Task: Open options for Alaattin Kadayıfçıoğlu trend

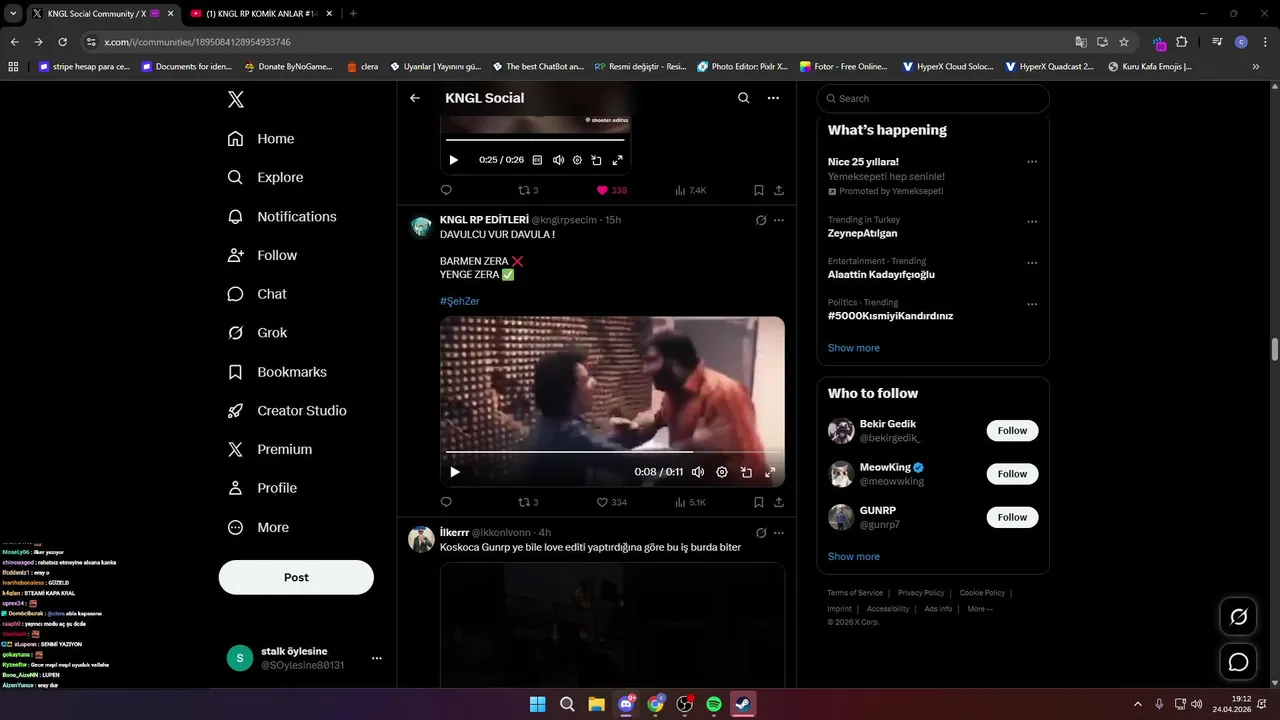Action: pos(1032,263)
